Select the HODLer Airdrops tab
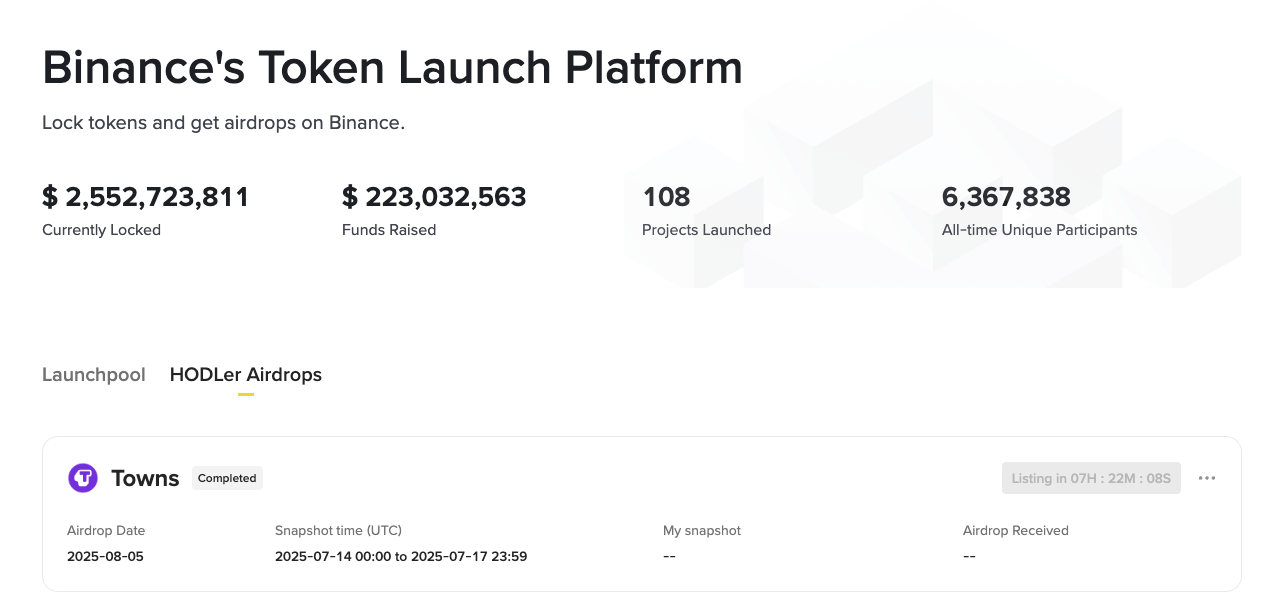The image size is (1286, 603). pos(246,375)
